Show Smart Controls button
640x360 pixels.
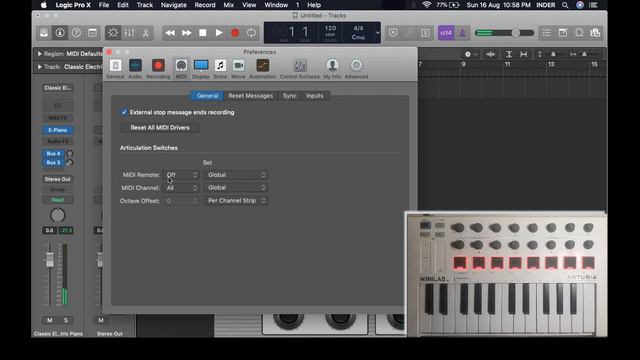pos(113,33)
